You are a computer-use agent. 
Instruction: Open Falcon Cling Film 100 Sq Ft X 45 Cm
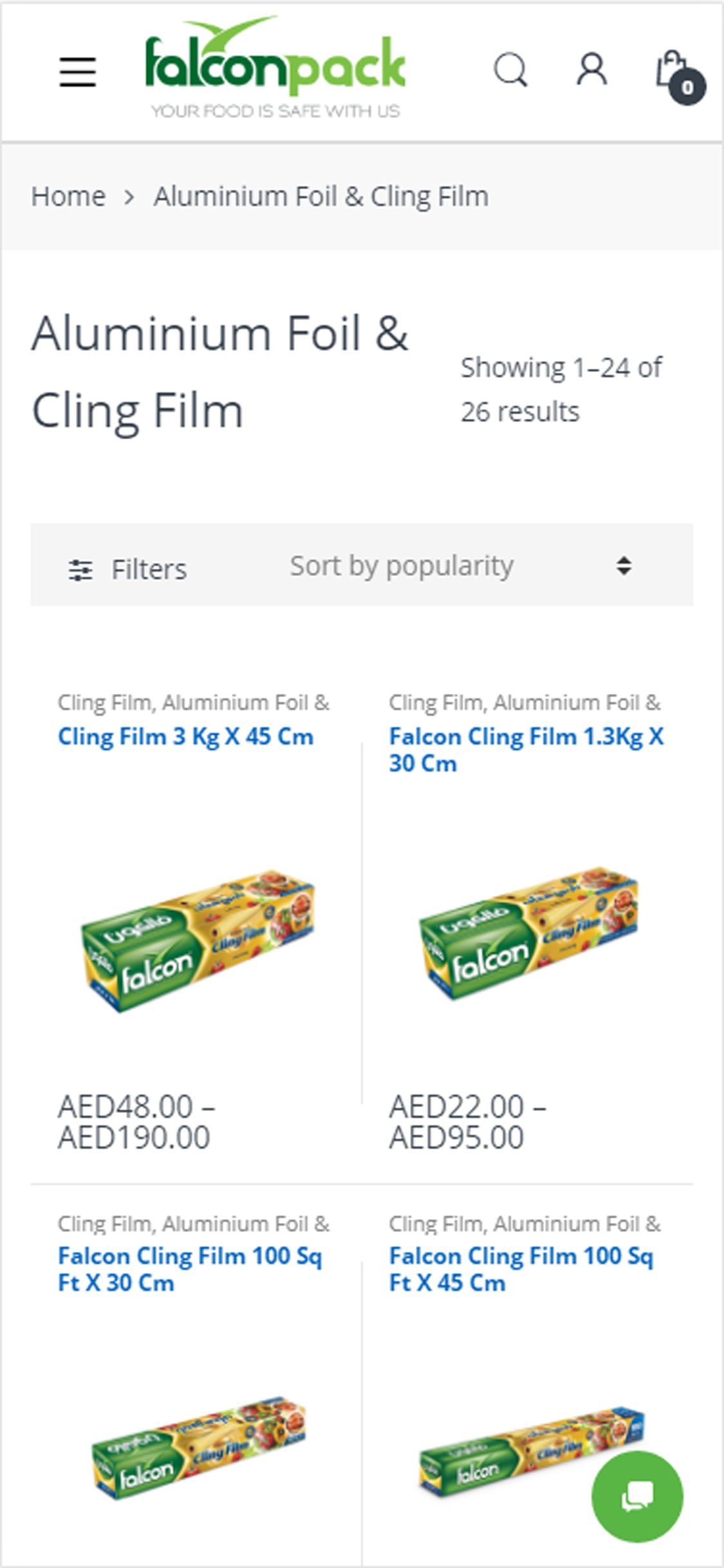(521, 1269)
